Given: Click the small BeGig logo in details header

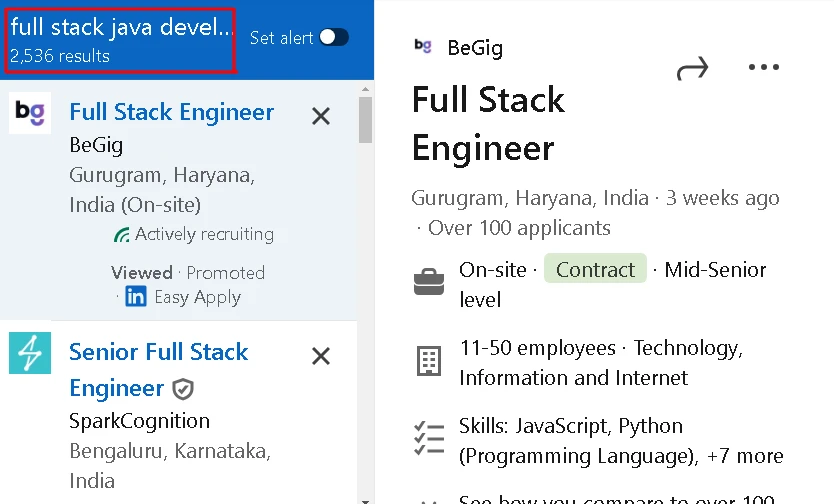Looking at the screenshot, I should (x=423, y=46).
